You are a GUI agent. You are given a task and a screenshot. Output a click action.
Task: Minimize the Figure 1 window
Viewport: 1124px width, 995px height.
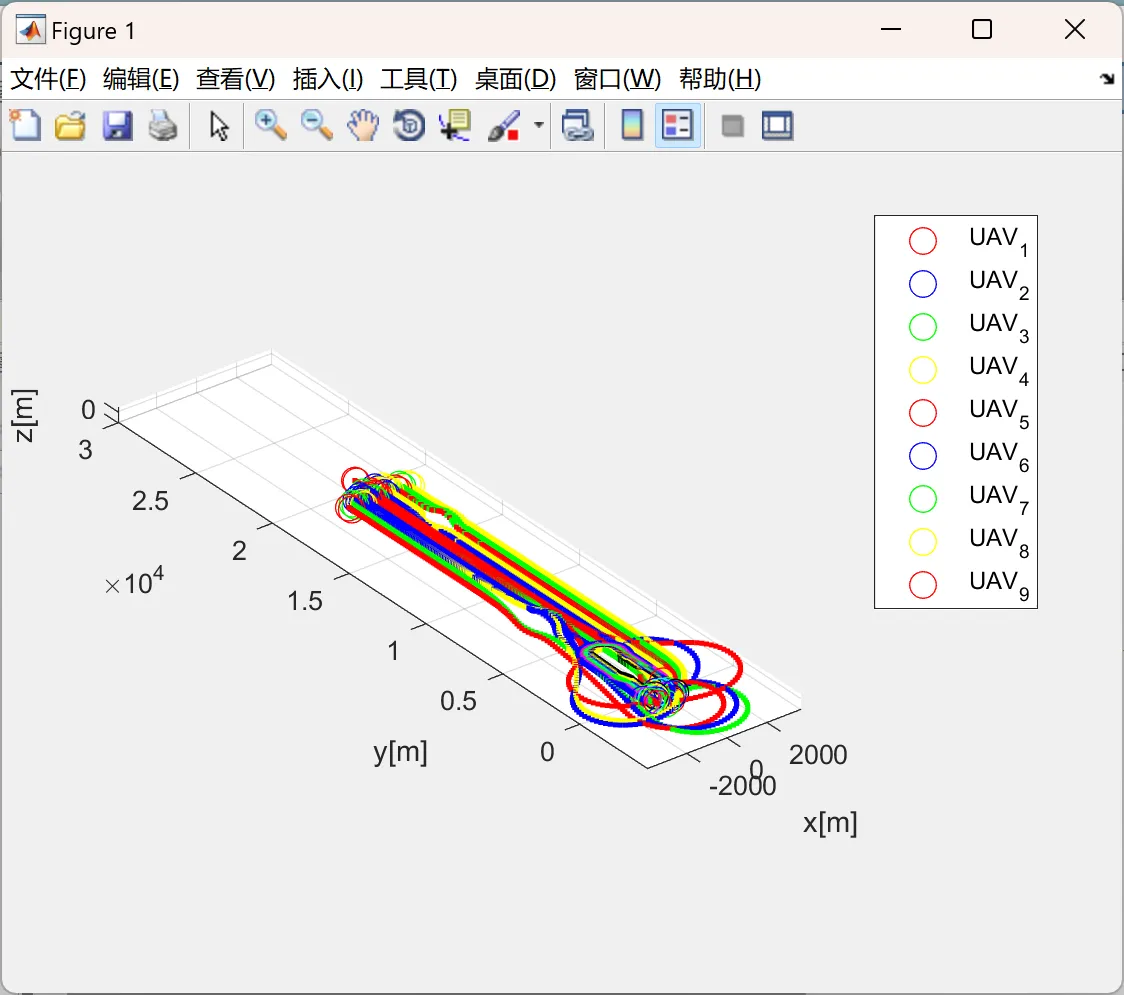(x=890, y=29)
